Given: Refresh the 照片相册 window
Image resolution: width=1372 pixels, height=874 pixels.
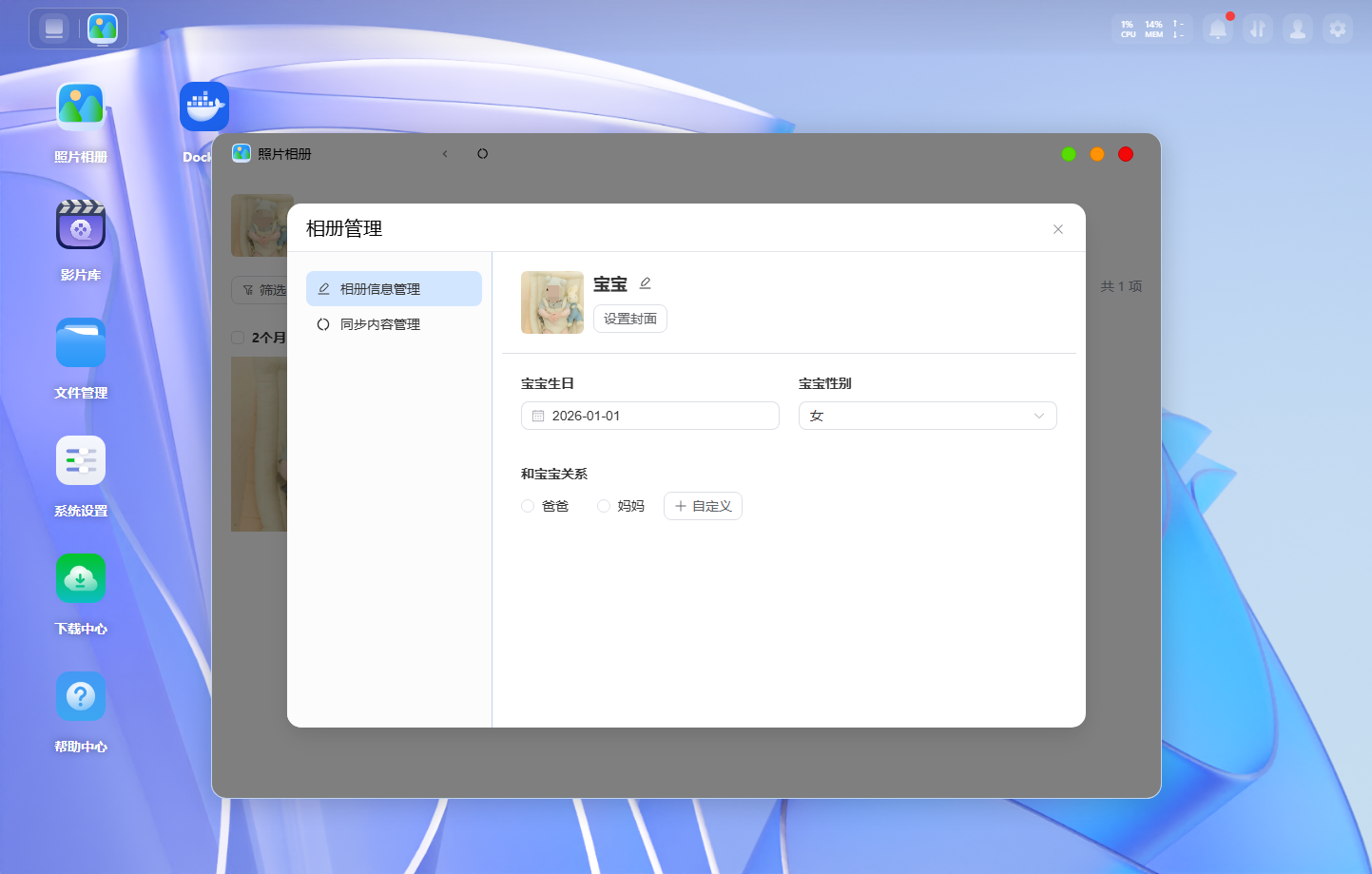Looking at the screenshot, I should 483,154.
